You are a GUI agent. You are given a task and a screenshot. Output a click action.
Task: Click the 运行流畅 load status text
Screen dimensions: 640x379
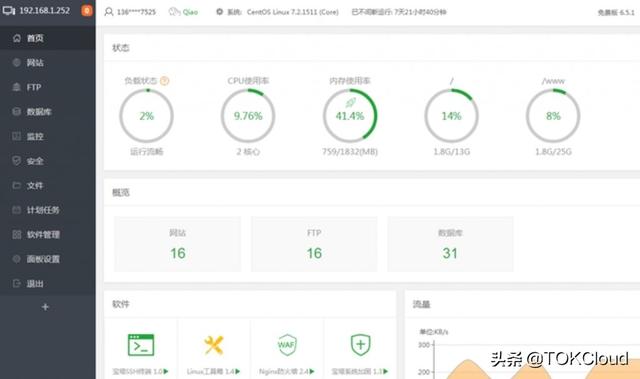click(147, 152)
